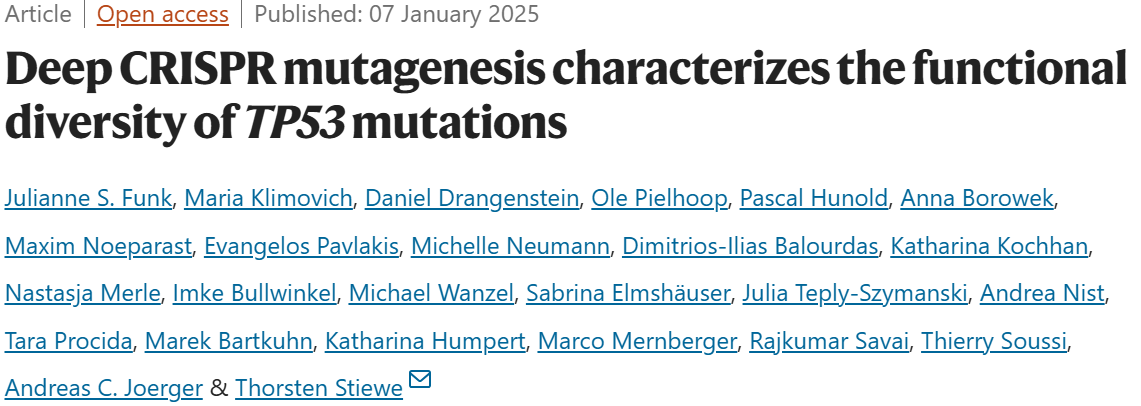This screenshot has height=406, width=1141.
Task: Open author Maria Klimovich
Action: 268,198
